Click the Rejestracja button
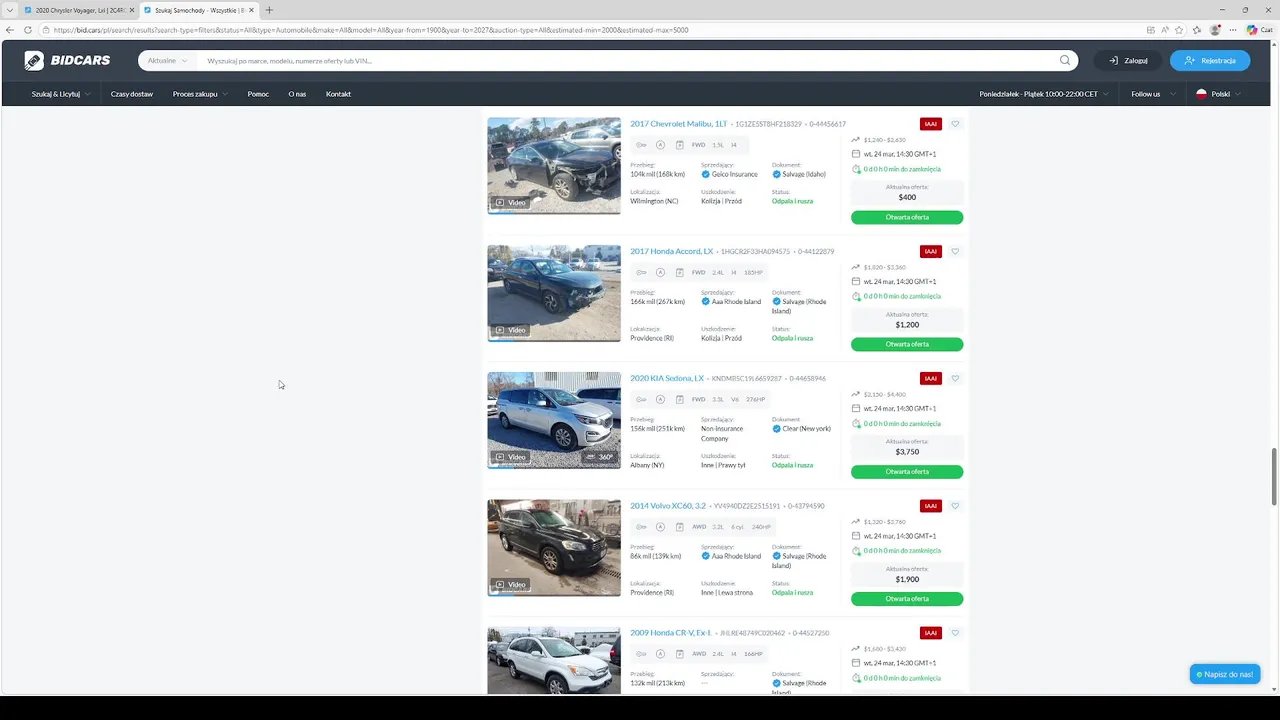 1210,60
